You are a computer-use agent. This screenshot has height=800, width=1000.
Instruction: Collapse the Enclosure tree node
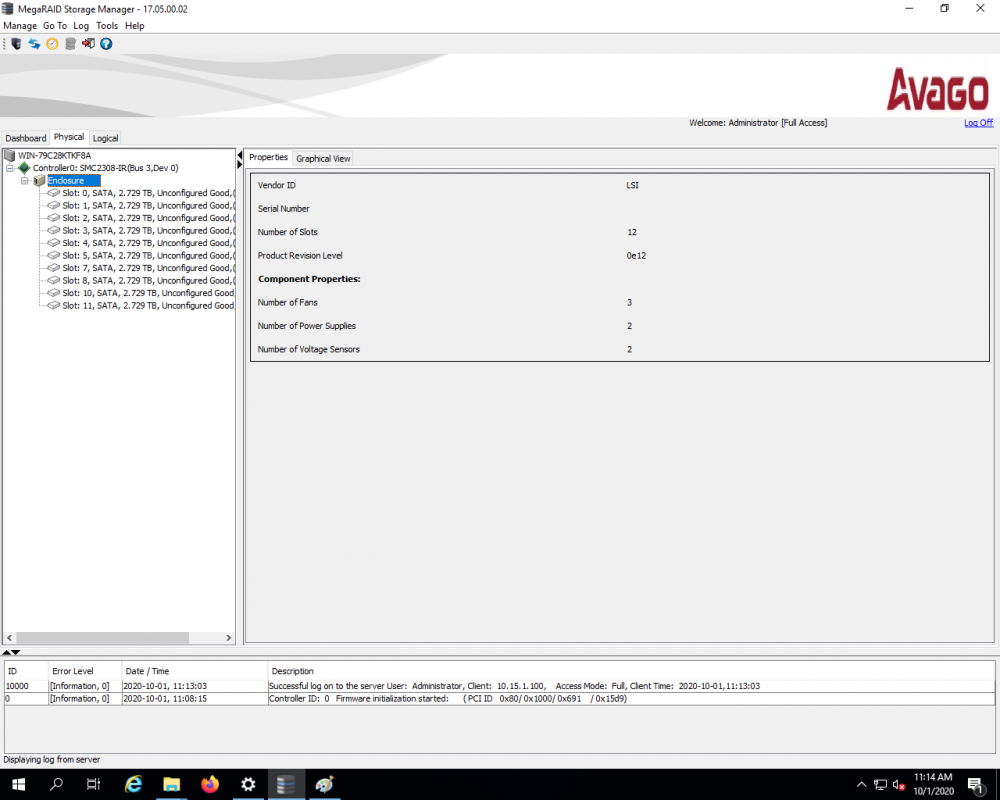pyautogui.click(x=25, y=181)
